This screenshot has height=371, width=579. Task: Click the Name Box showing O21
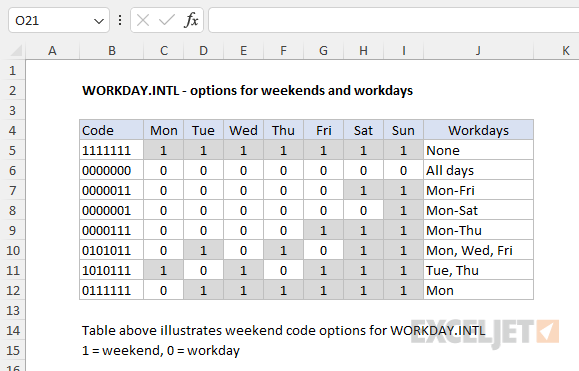[x=59, y=20]
